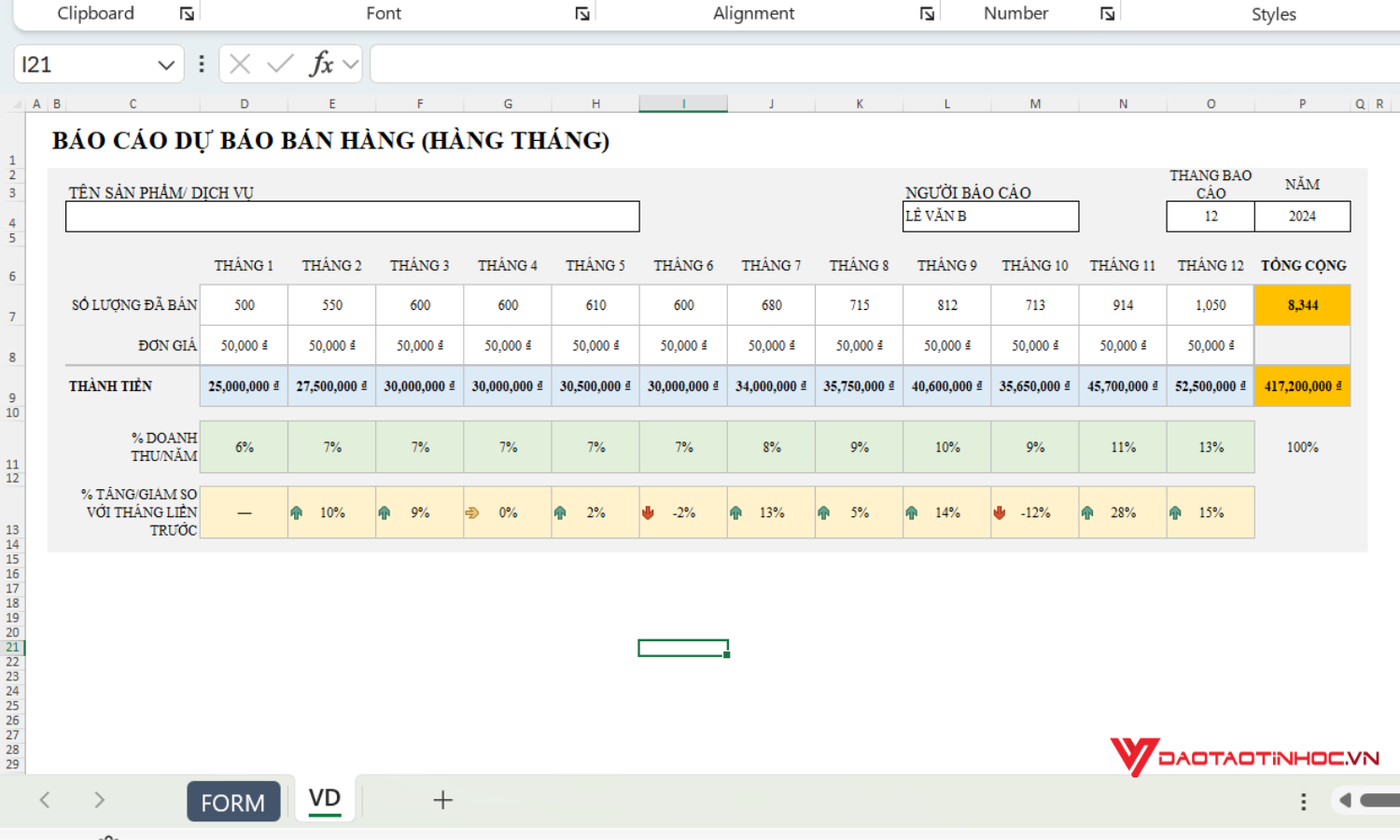Screen dimensions: 1400x840
Task: Open the Alignment dialog launcher
Action: [x=927, y=13]
